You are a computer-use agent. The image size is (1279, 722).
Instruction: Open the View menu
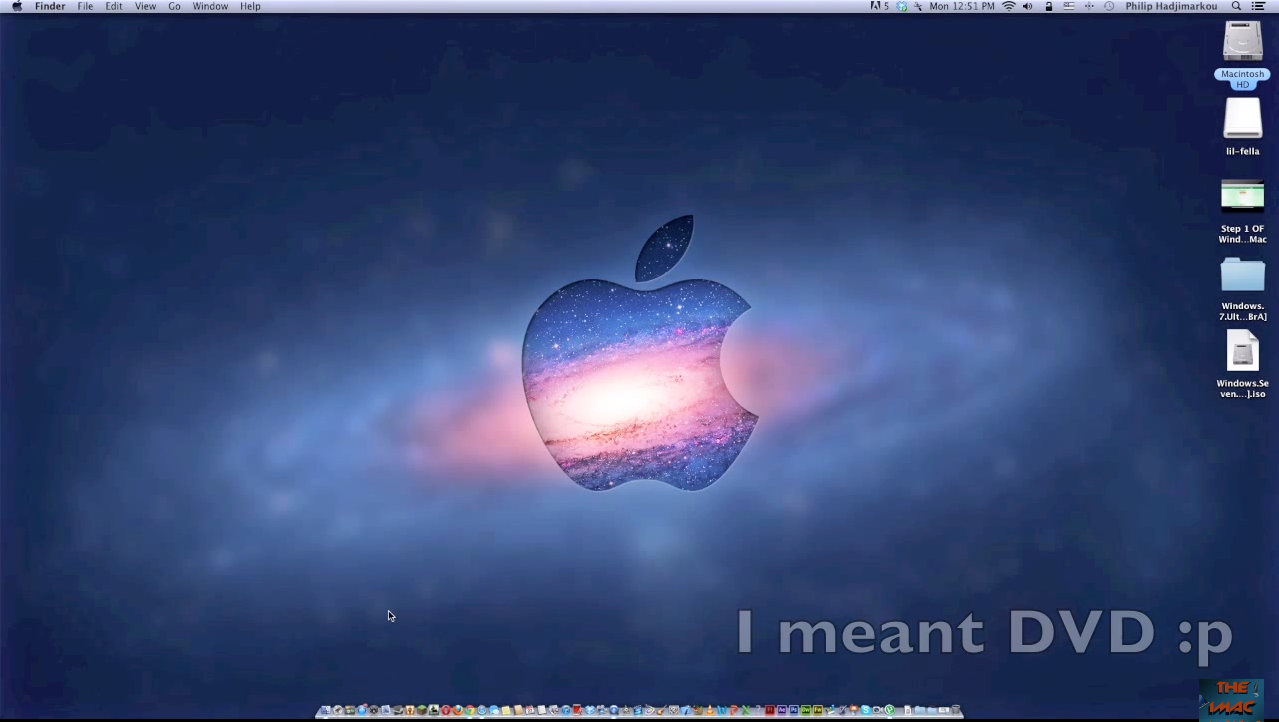click(145, 6)
